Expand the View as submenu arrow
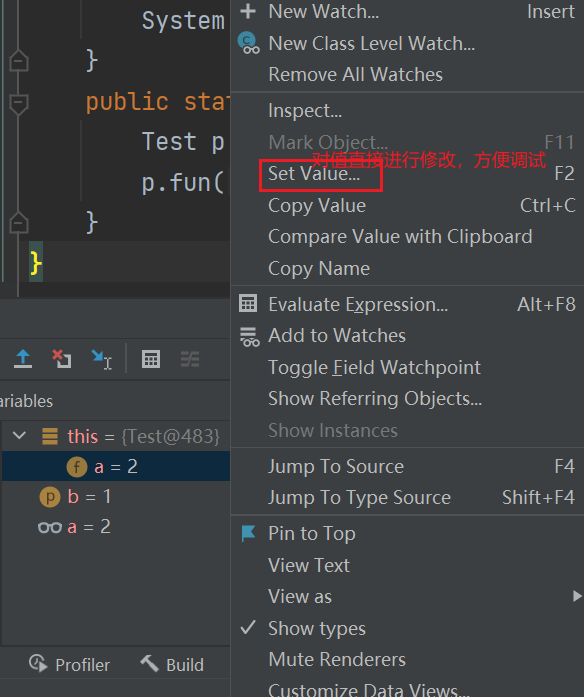The image size is (584, 697). [576, 596]
